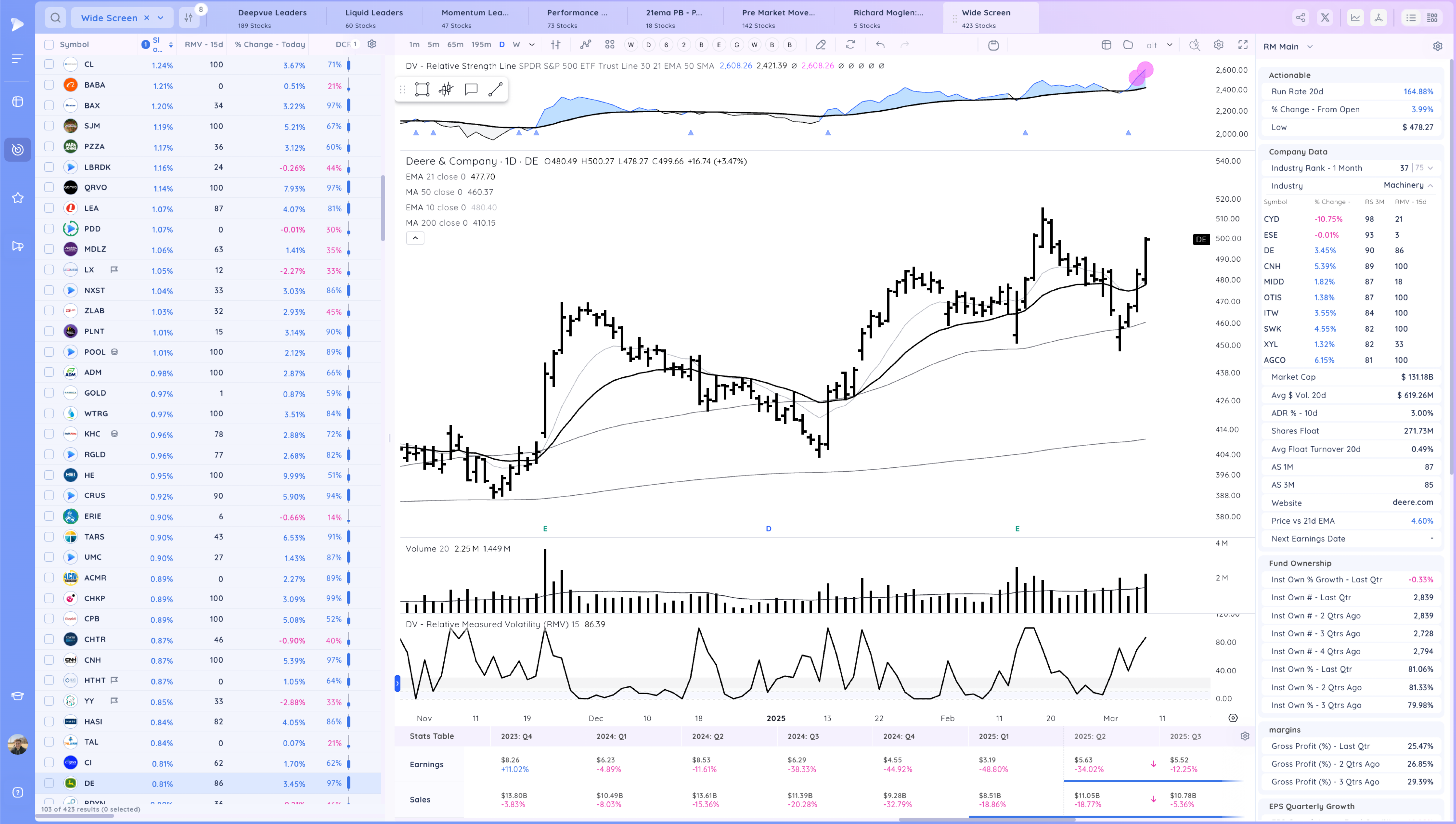The width and height of the screenshot is (1456, 824).
Task: Open the Pre Market Movers tab
Action: pos(779,18)
